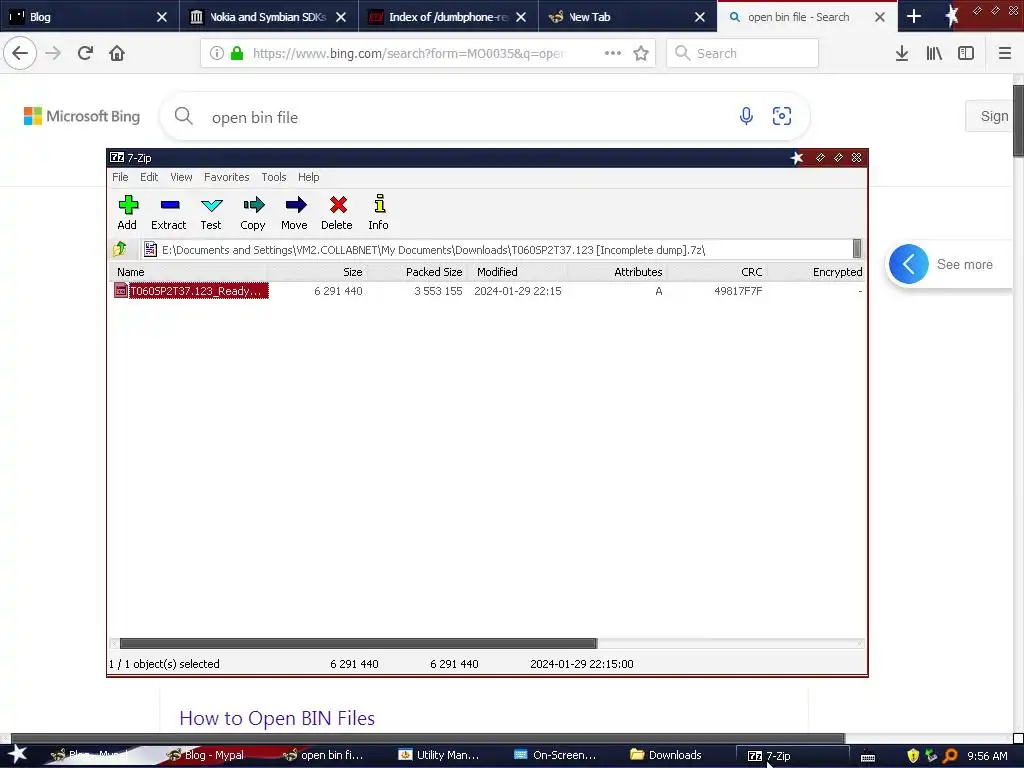Select the T0605P2T37.123_Ready file entry
The width and height of the screenshot is (1024, 768).
coord(191,291)
